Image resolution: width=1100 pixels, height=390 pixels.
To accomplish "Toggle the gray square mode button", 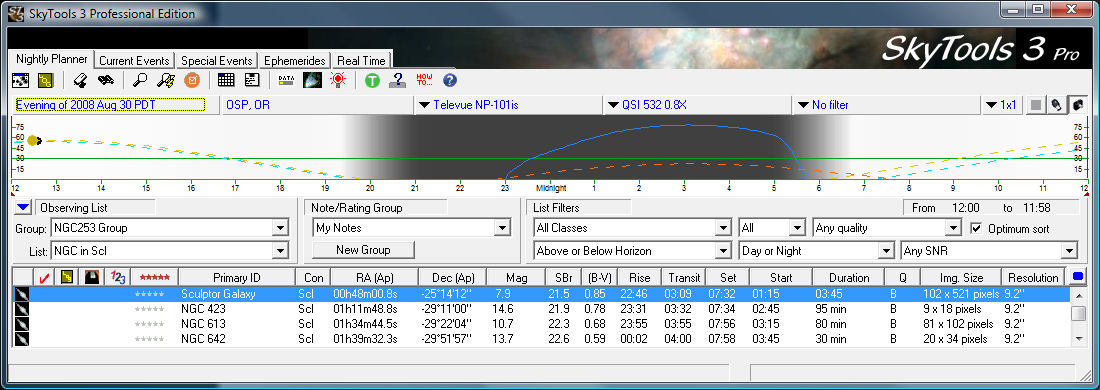I will coord(1035,105).
